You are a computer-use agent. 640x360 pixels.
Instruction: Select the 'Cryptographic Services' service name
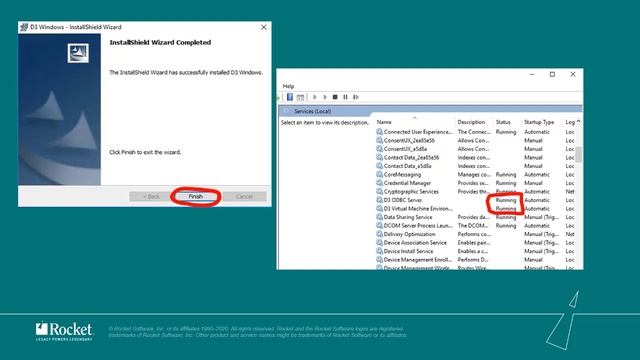pyautogui.click(x=411, y=191)
